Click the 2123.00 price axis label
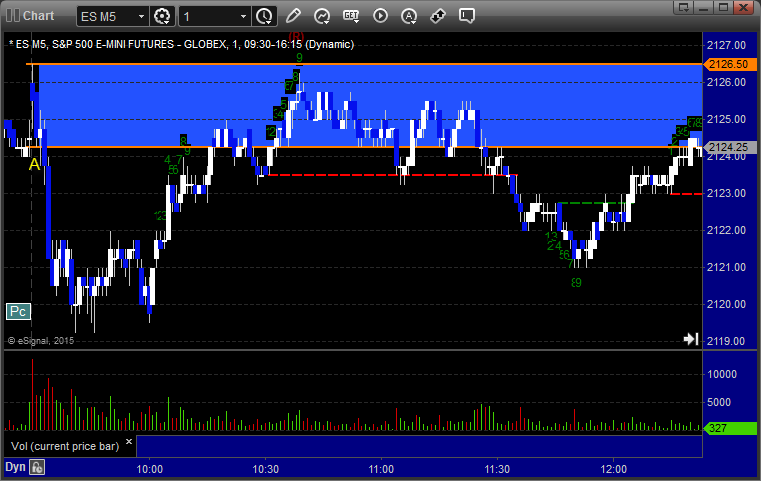The height and width of the screenshot is (481, 761). pos(726,193)
